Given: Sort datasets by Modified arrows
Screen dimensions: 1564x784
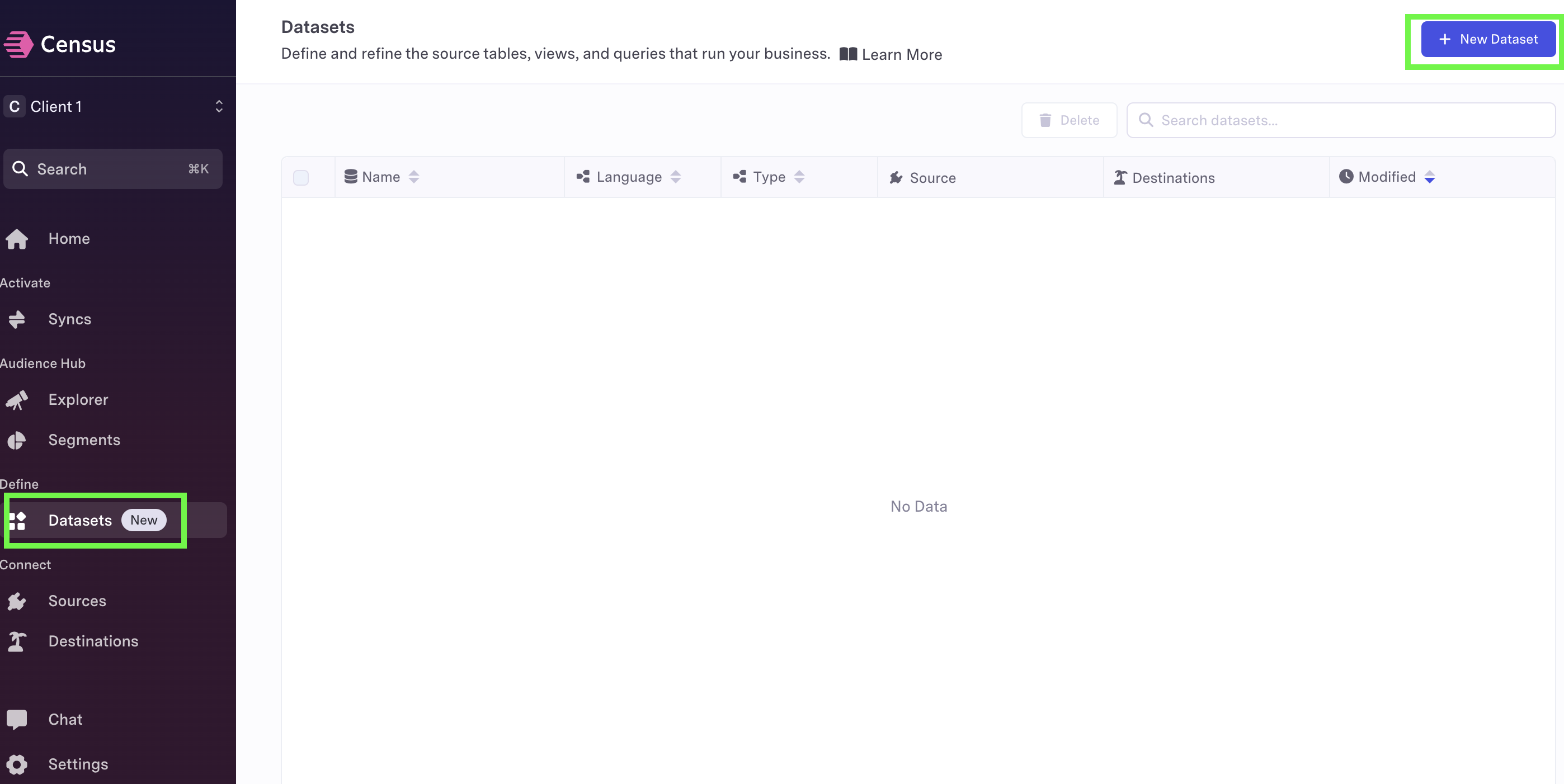Looking at the screenshot, I should pyautogui.click(x=1429, y=177).
